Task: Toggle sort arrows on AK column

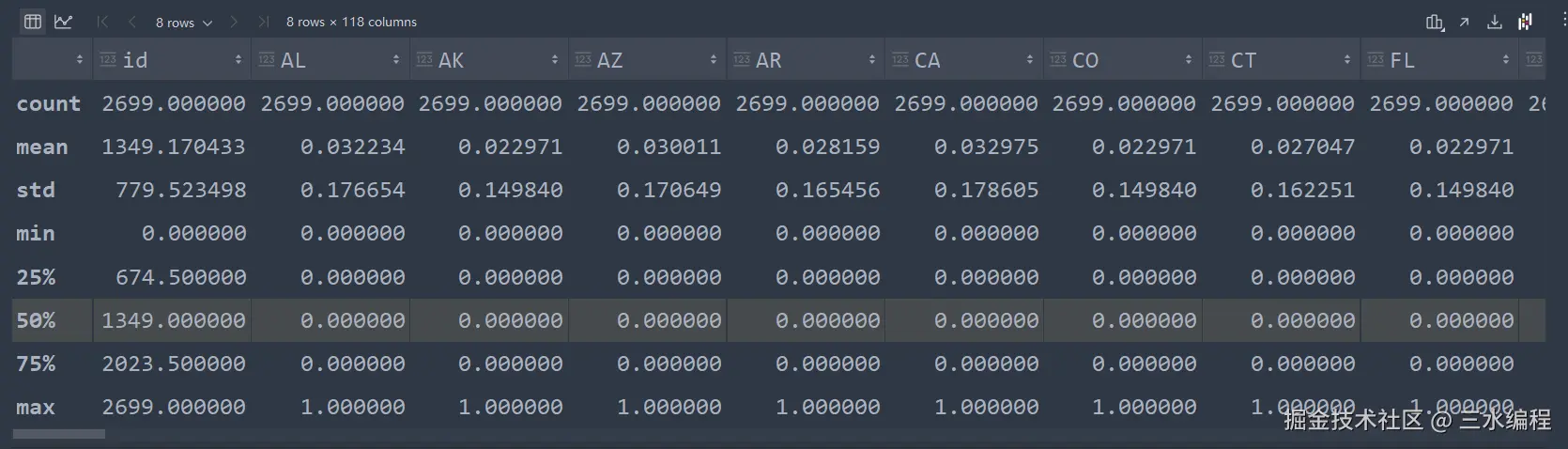Action: tap(555, 60)
